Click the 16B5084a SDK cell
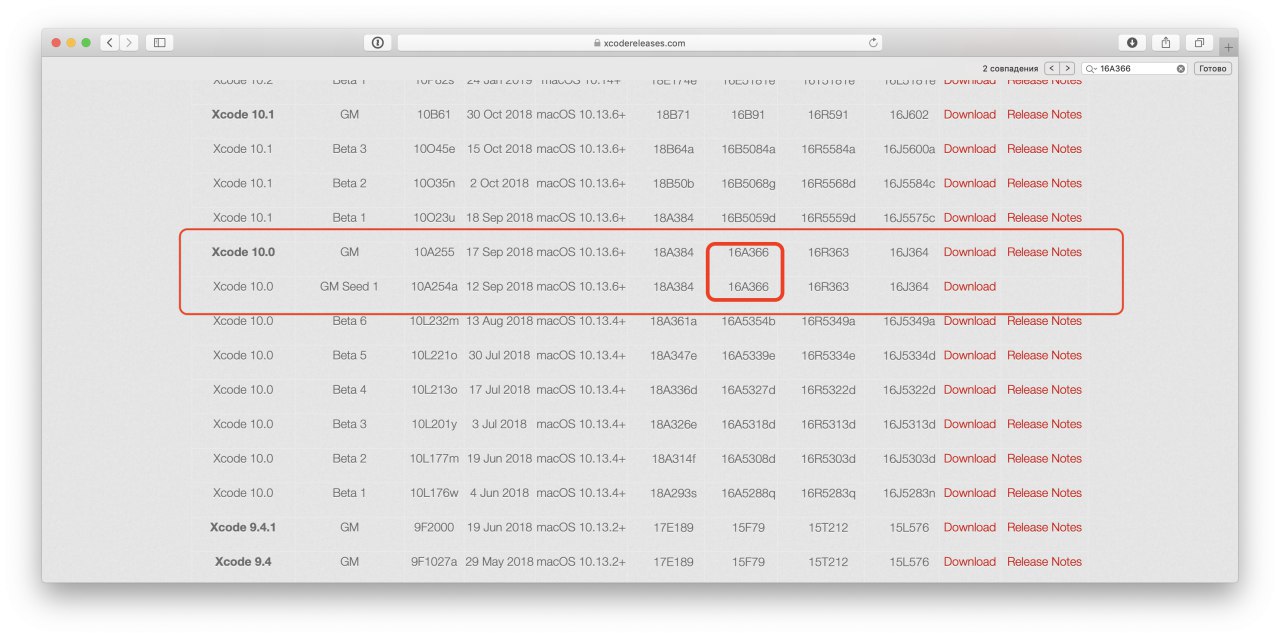 (x=748, y=149)
